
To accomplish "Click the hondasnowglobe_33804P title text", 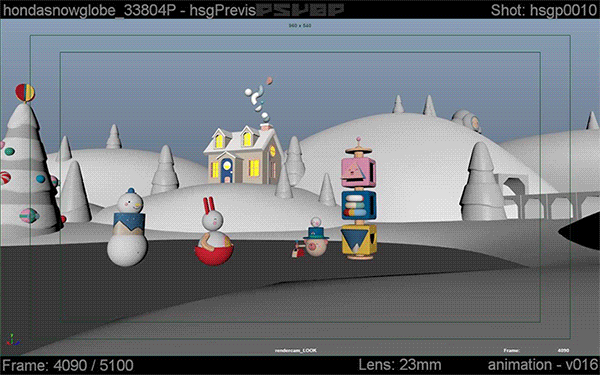I will [89, 10].
